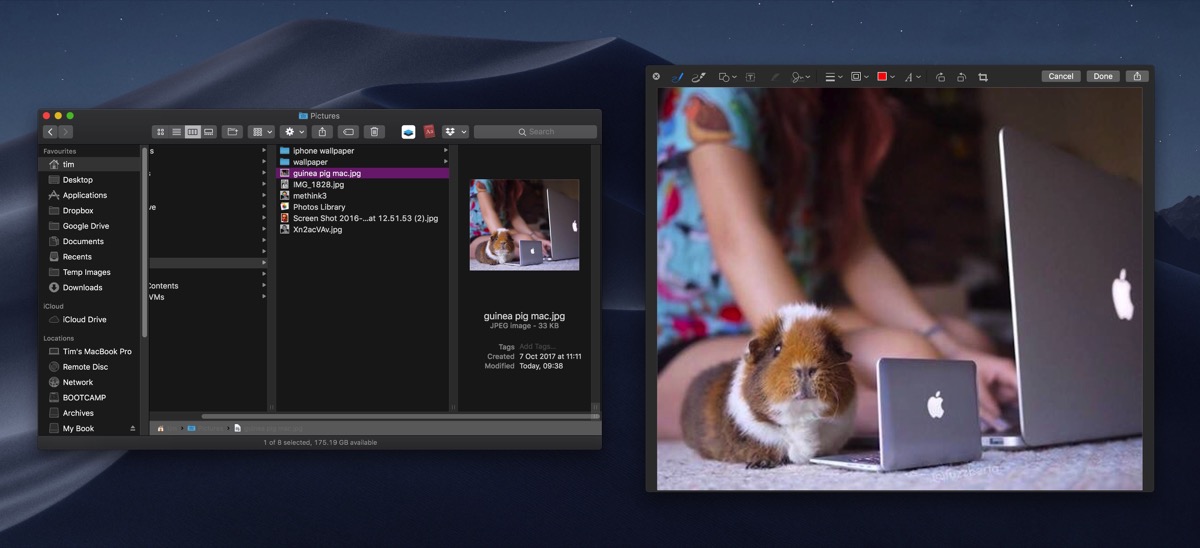
Task: Click the Done button
Action: 1103,76
